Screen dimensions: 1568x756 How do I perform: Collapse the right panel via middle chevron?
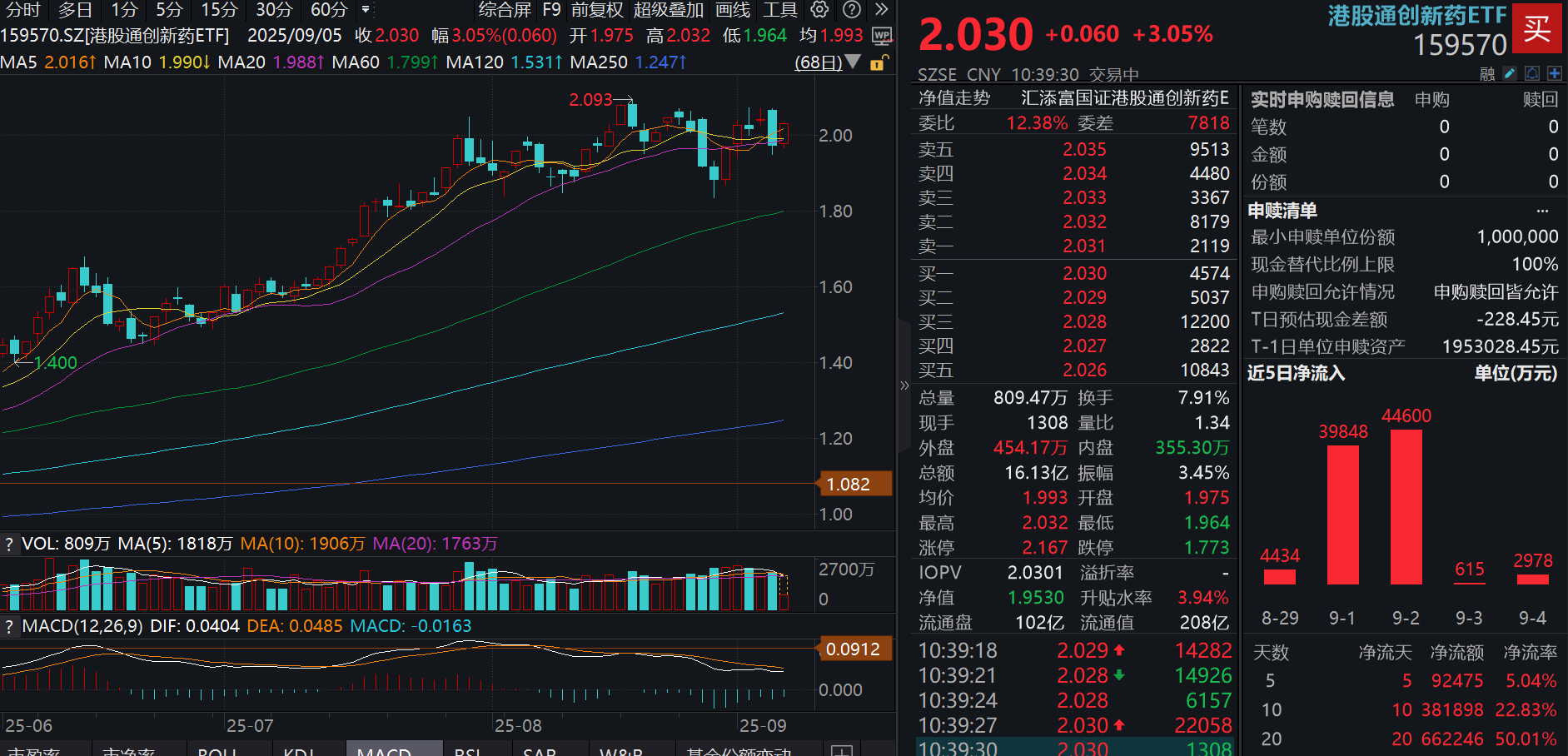[x=904, y=385]
